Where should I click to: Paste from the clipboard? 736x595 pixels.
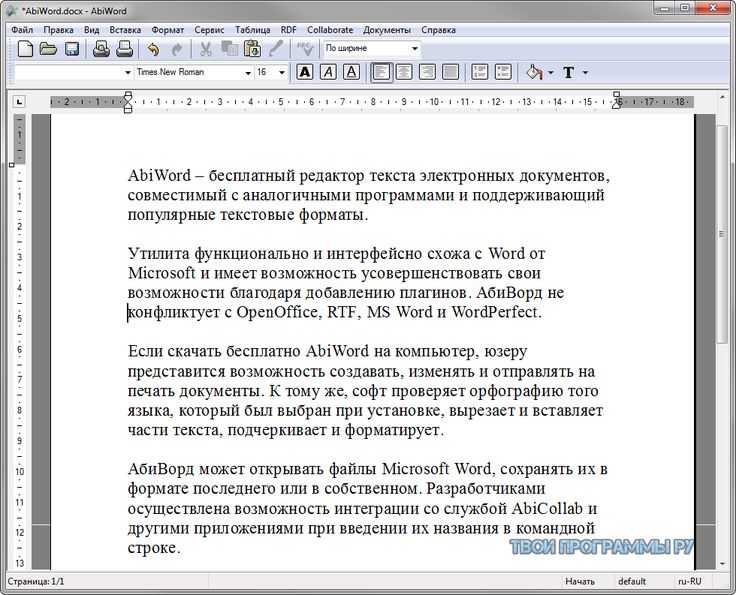[253, 49]
